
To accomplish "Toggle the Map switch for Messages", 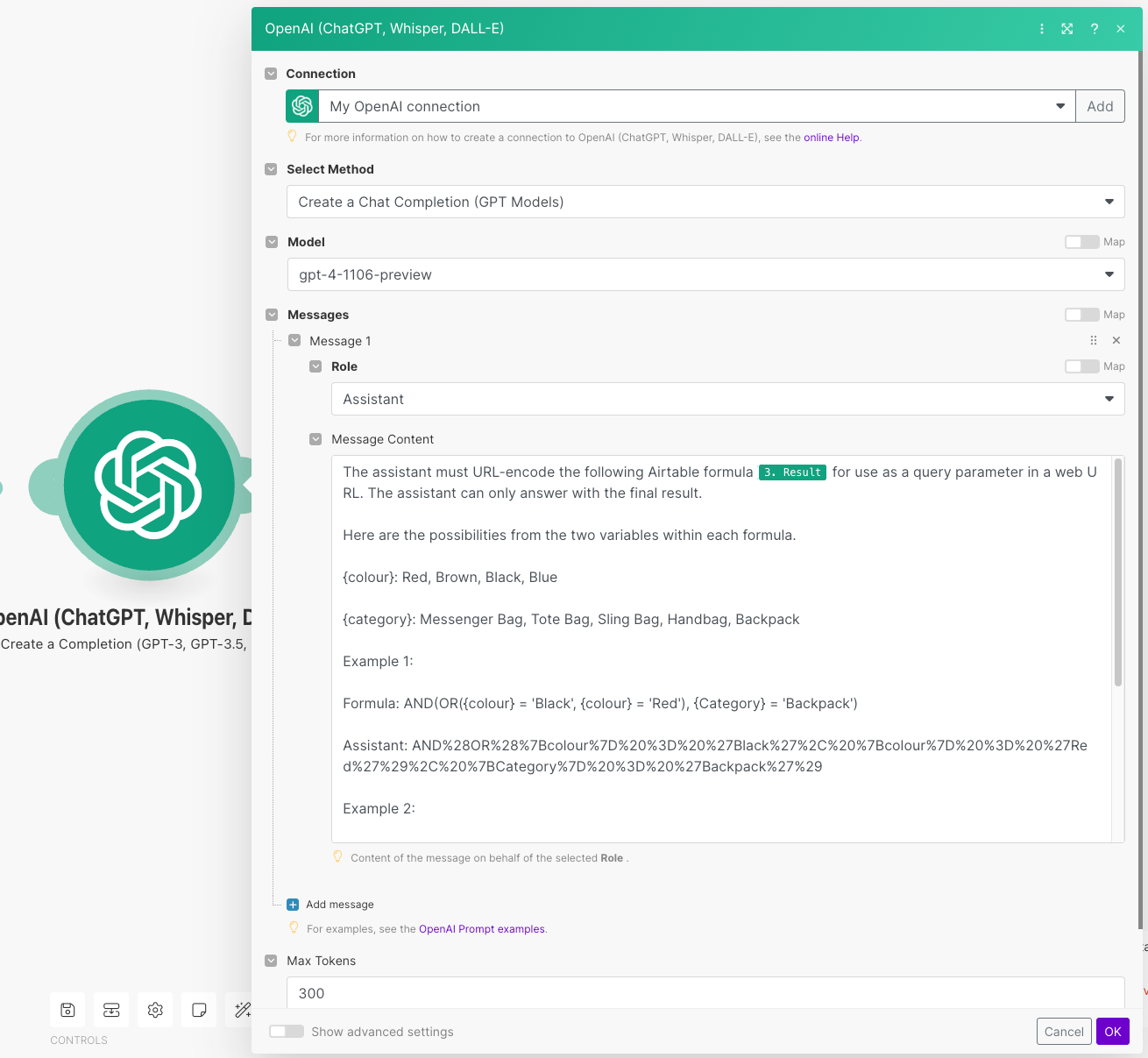I will pos(1081,315).
